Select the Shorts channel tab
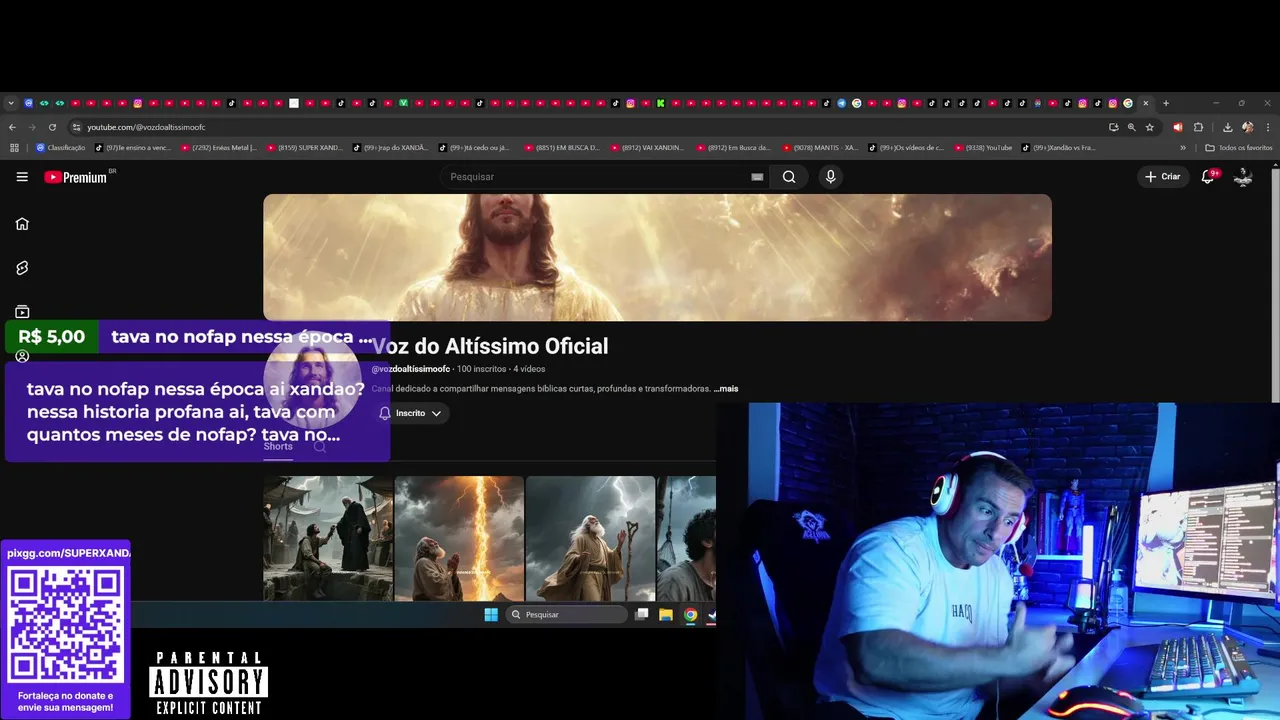 pyautogui.click(x=278, y=446)
